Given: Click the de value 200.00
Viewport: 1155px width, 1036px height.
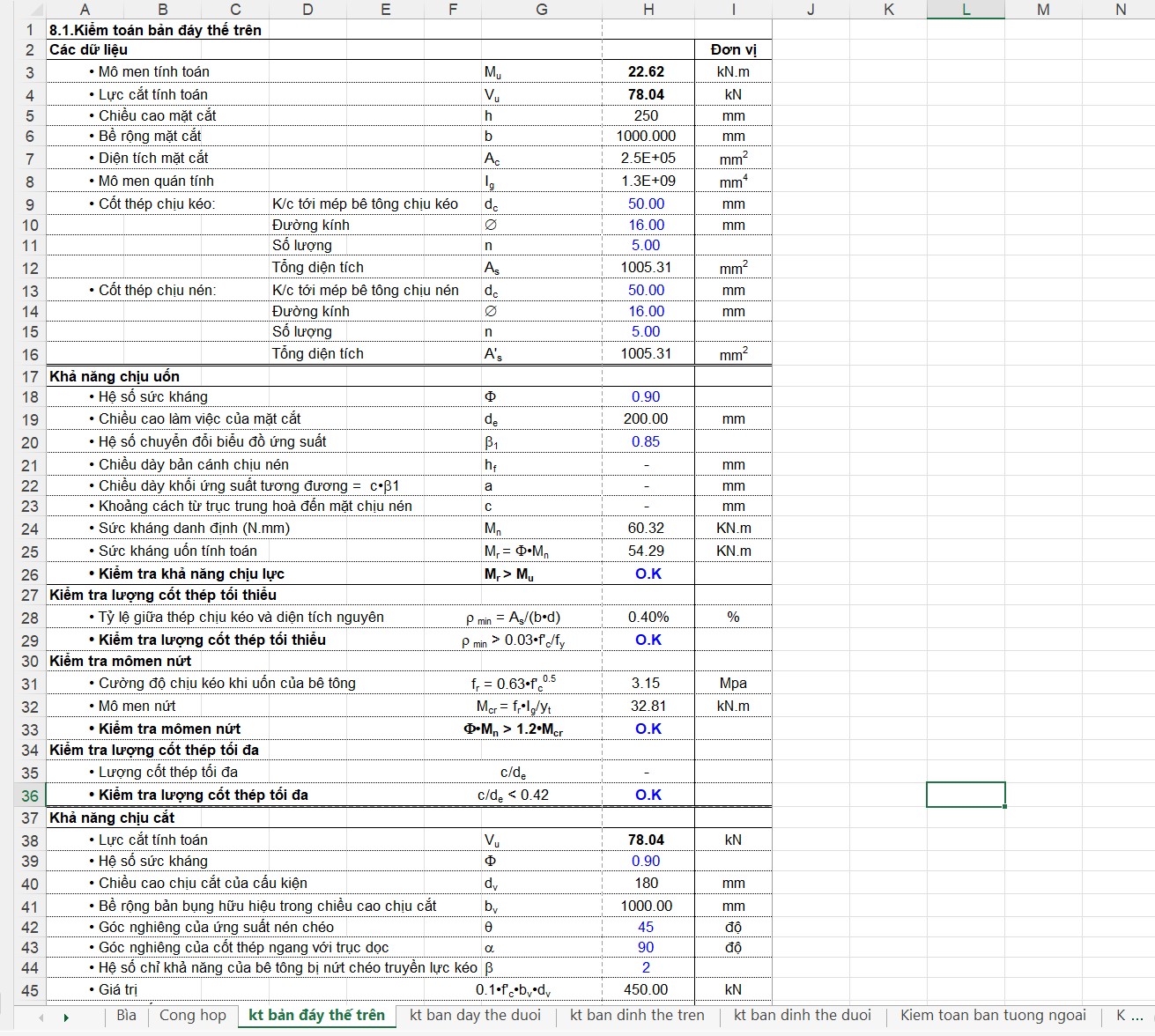Looking at the screenshot, I should (x=646, y=418).
